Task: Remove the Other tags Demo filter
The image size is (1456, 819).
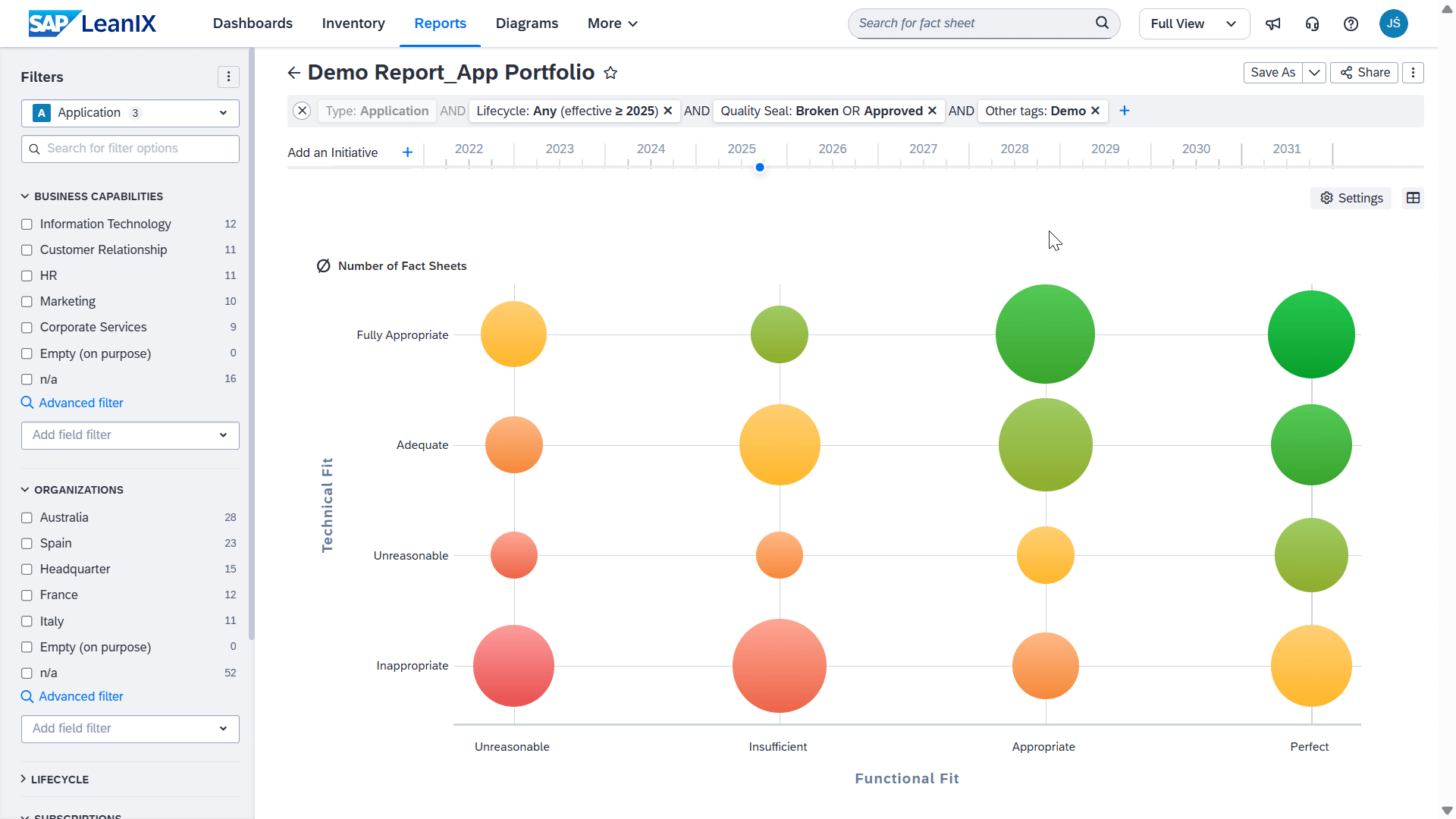Action: 1095,111
